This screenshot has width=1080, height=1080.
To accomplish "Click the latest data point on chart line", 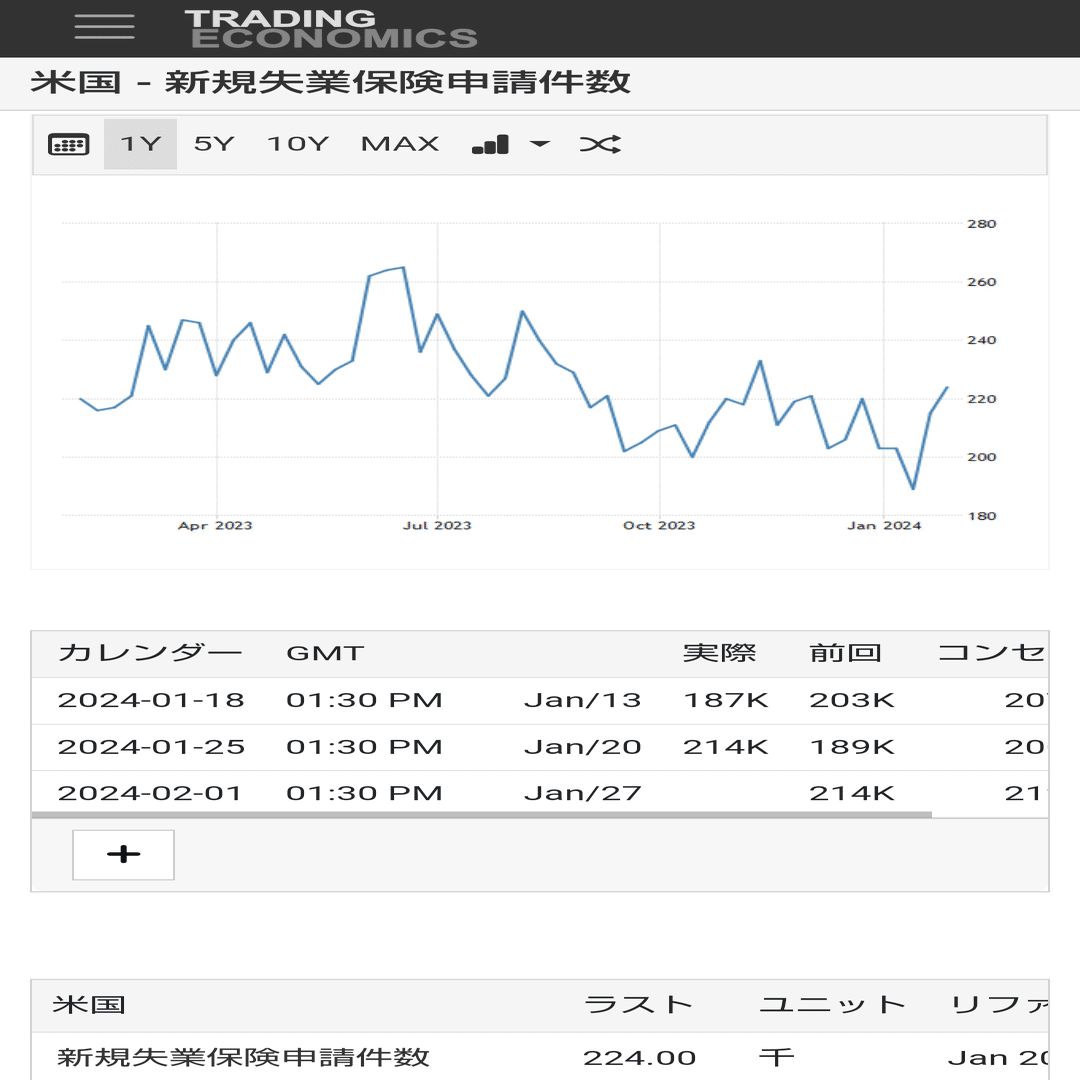I will 948,387.
